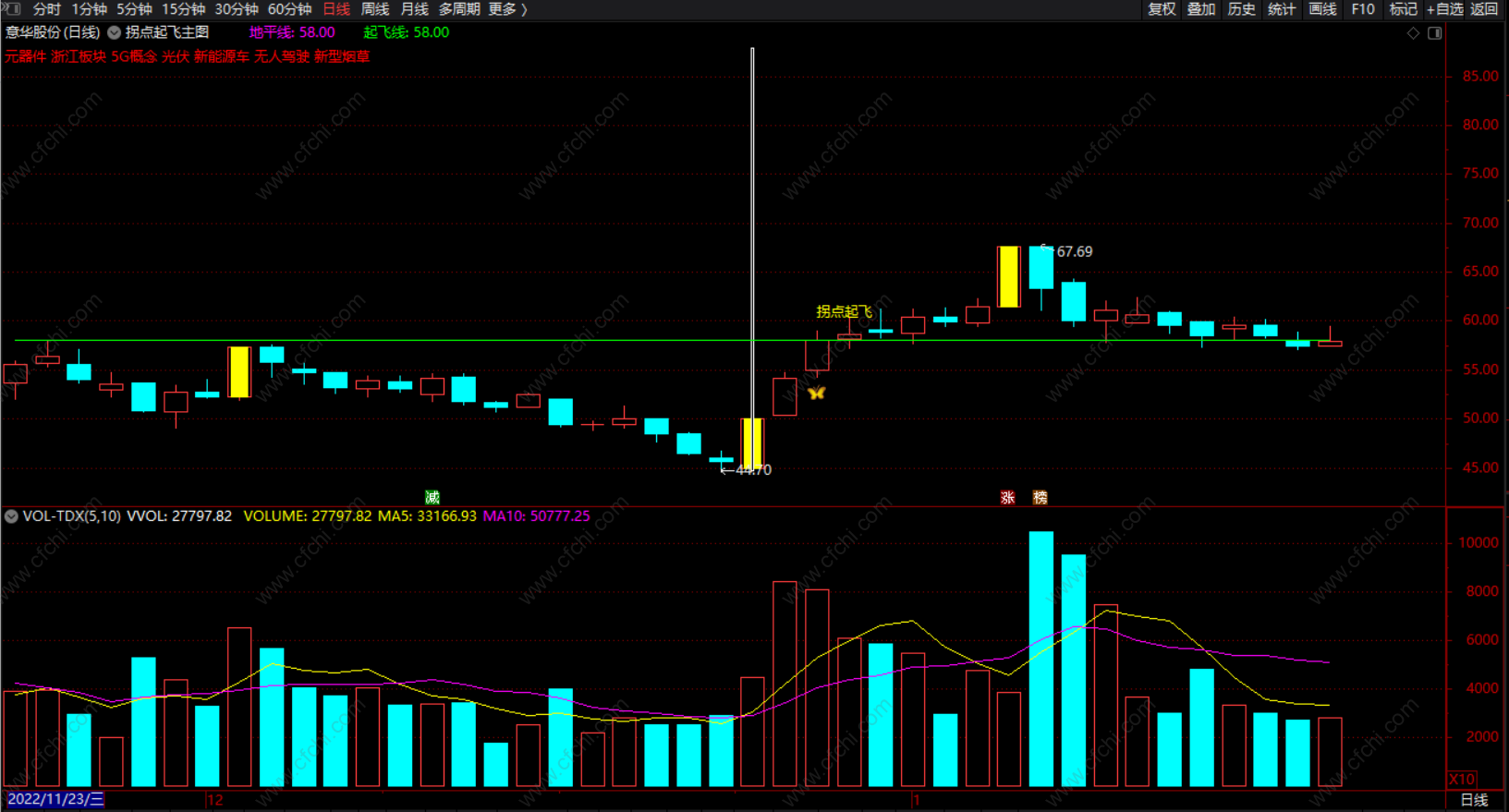
Task: Click the 拐点起飞主图 indicator name
Action: pos(167,32)
